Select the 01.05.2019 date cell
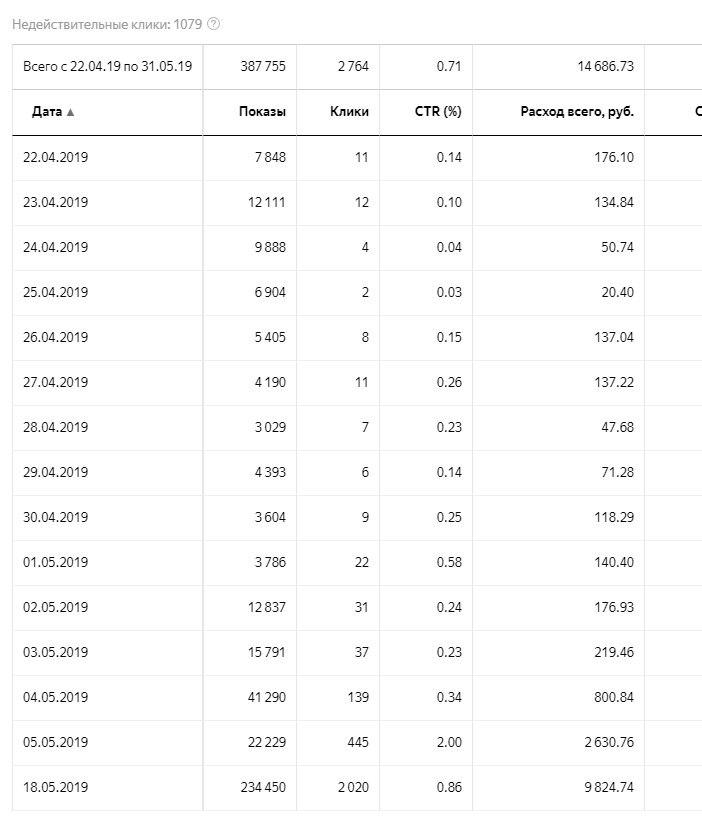Screen dimensions: 702x828 pyautogui.click(x=55, y=562)
